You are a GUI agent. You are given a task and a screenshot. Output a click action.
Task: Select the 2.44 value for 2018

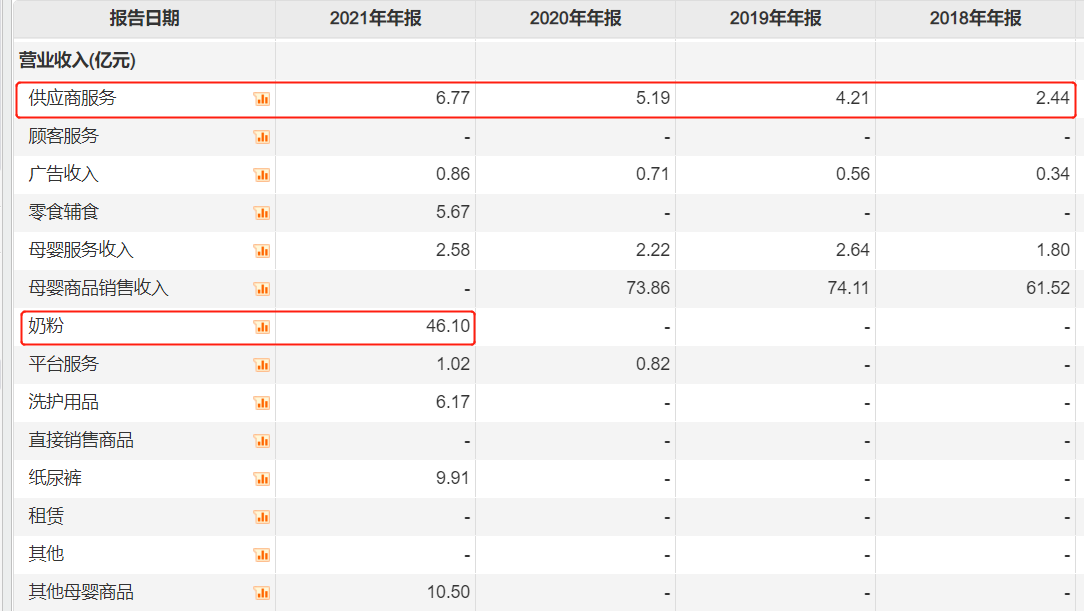click(1052, 98)
